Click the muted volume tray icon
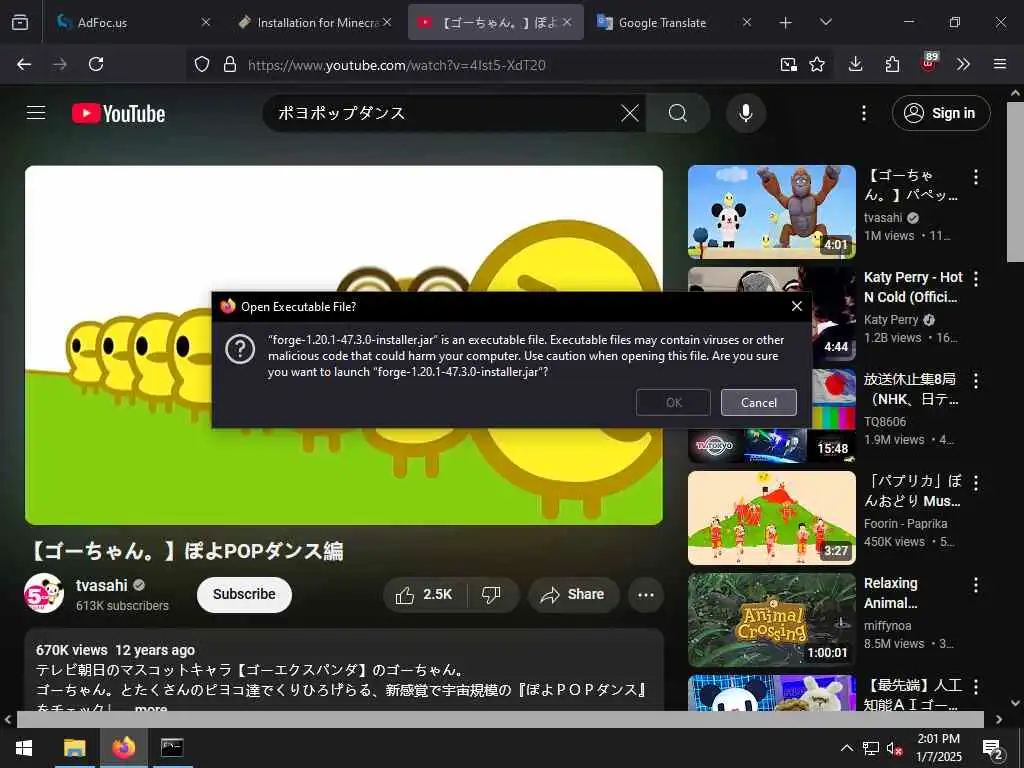This screenshot has height=768, width=1024. pyautogui.click(x=894, y=748)
